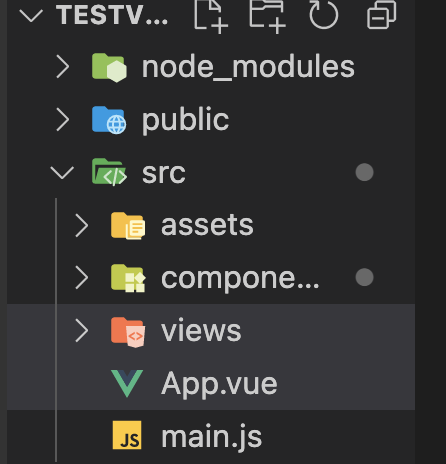Collapse all folders using the collapse icon
The height and width of the screenshot is (464, 446).
click(x=381, y=15)
